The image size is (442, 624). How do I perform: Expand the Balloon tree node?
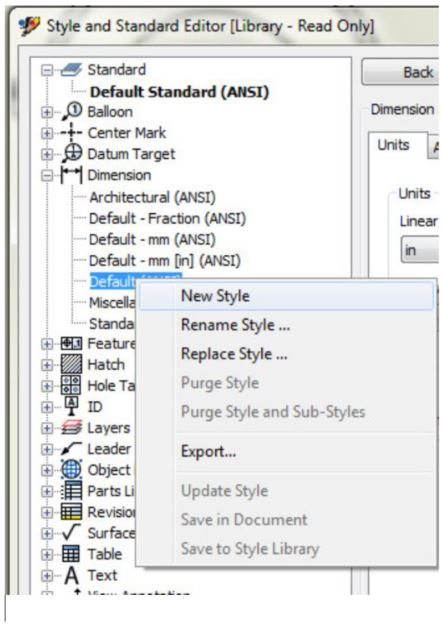[x=47, y=112]
